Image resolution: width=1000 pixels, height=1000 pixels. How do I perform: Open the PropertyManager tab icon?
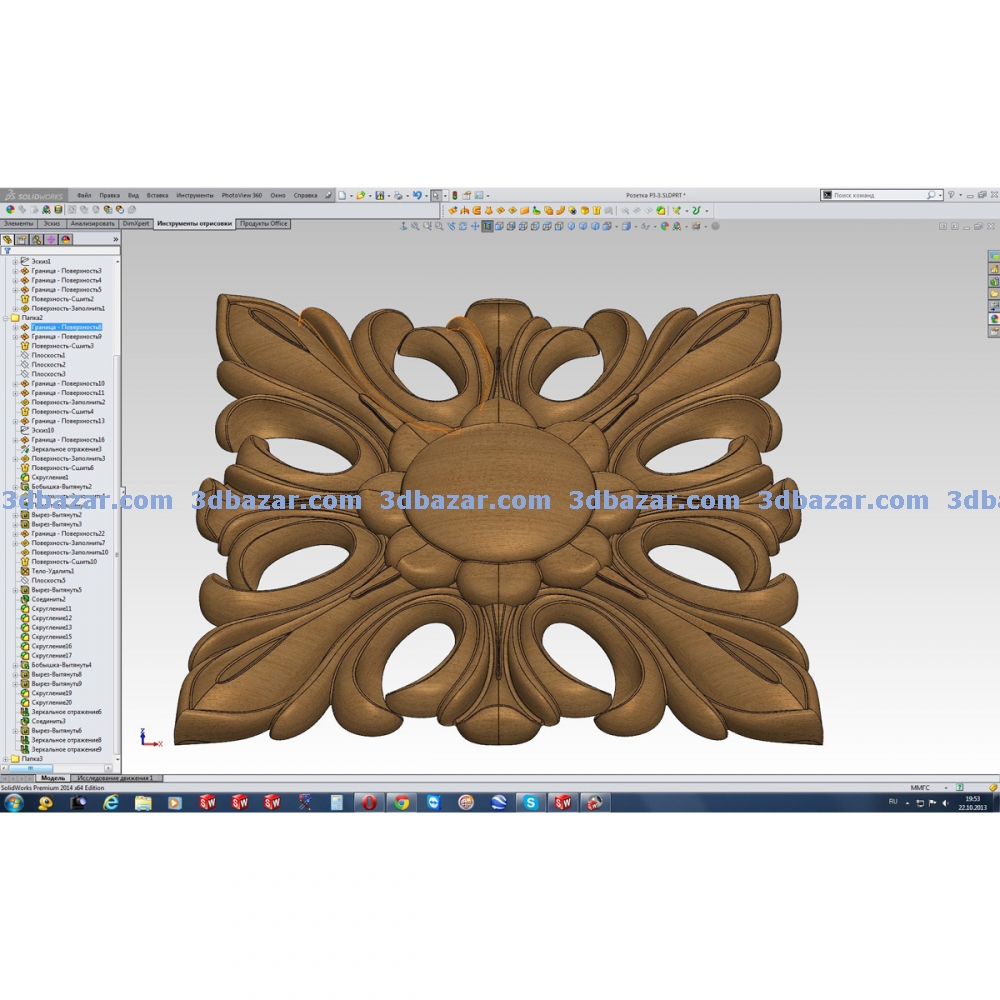22,239
